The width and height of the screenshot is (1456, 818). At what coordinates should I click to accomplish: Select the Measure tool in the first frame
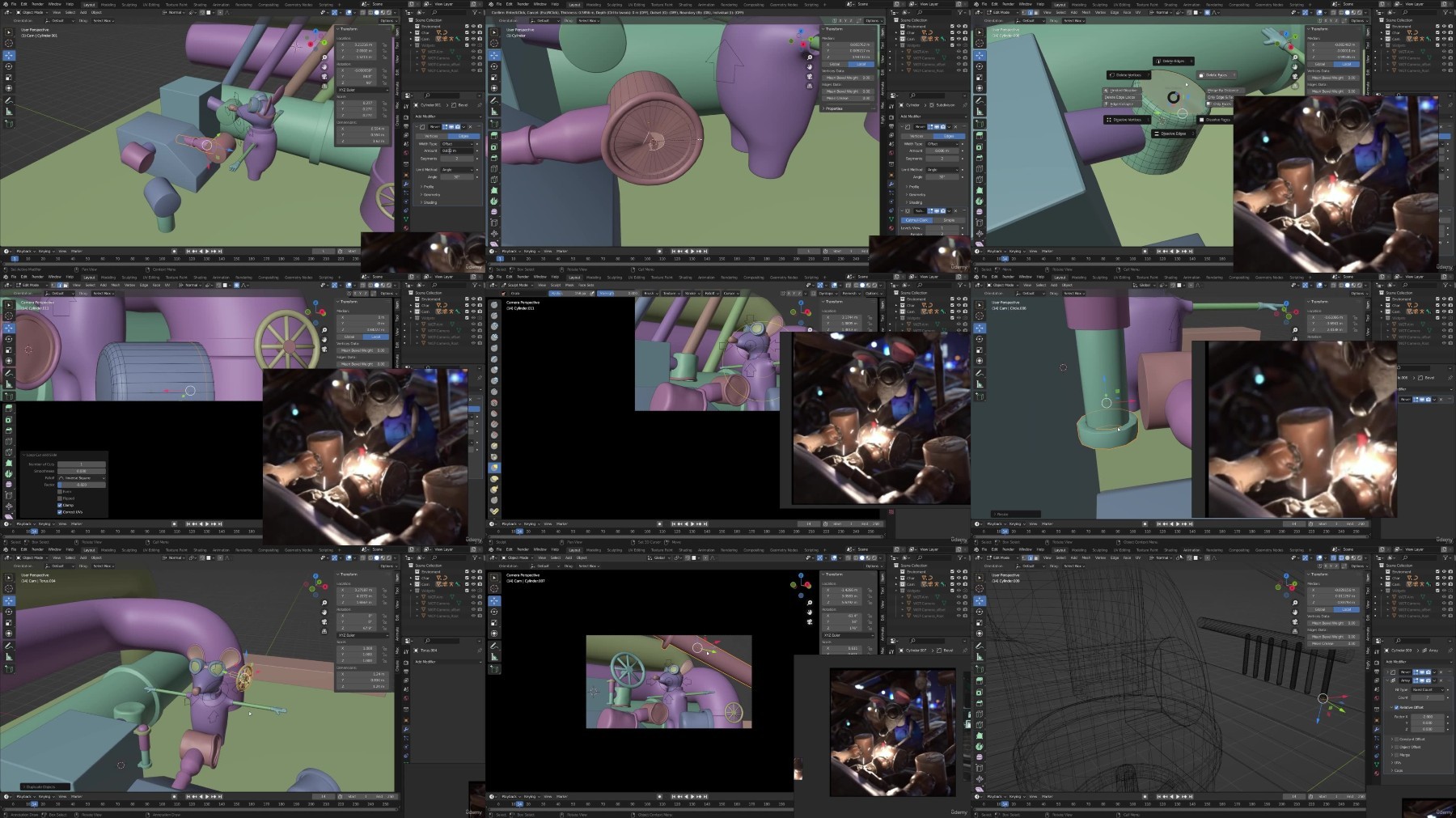pyautogui.click(x=9, y=112)
